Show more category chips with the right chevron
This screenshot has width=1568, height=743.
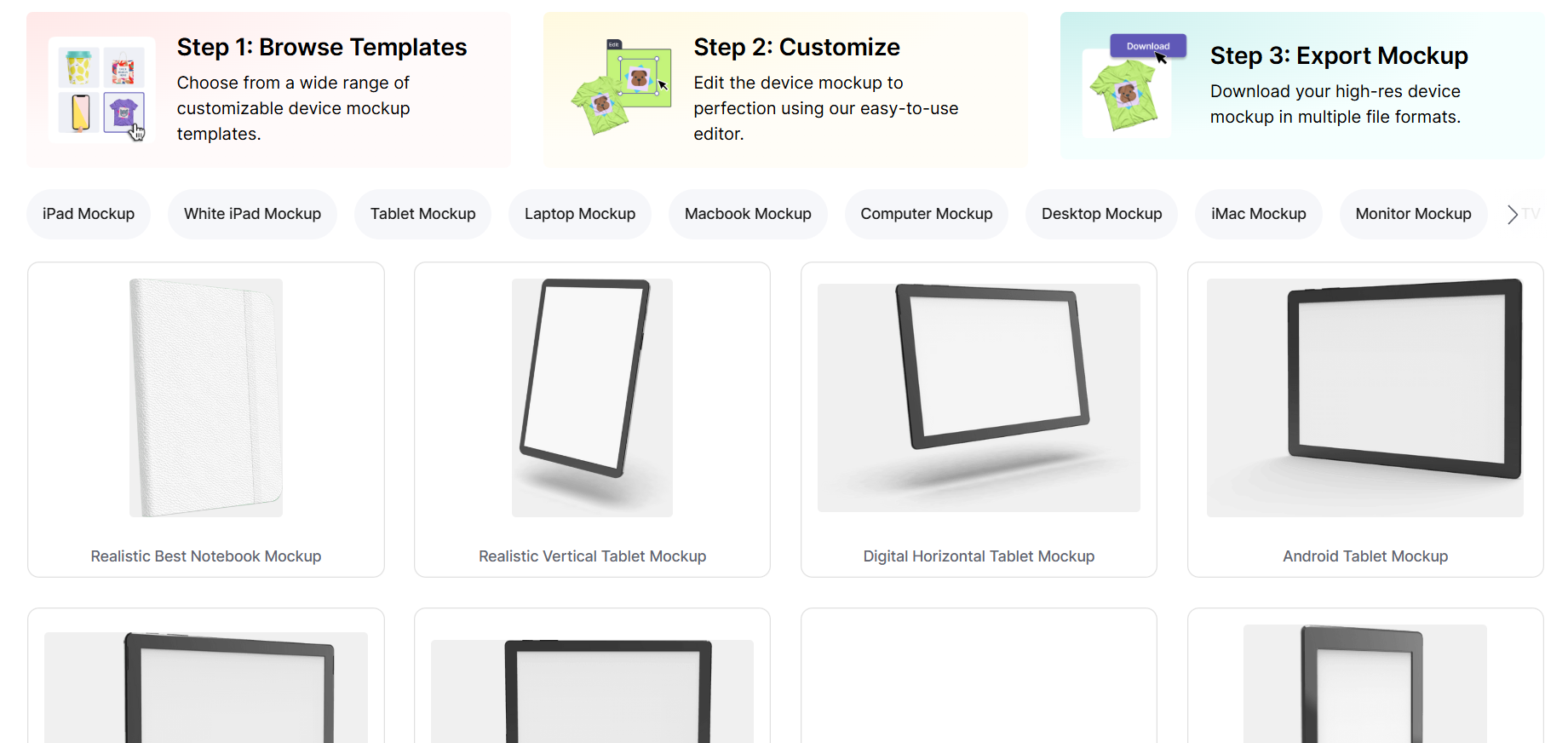click(1513, 214)
